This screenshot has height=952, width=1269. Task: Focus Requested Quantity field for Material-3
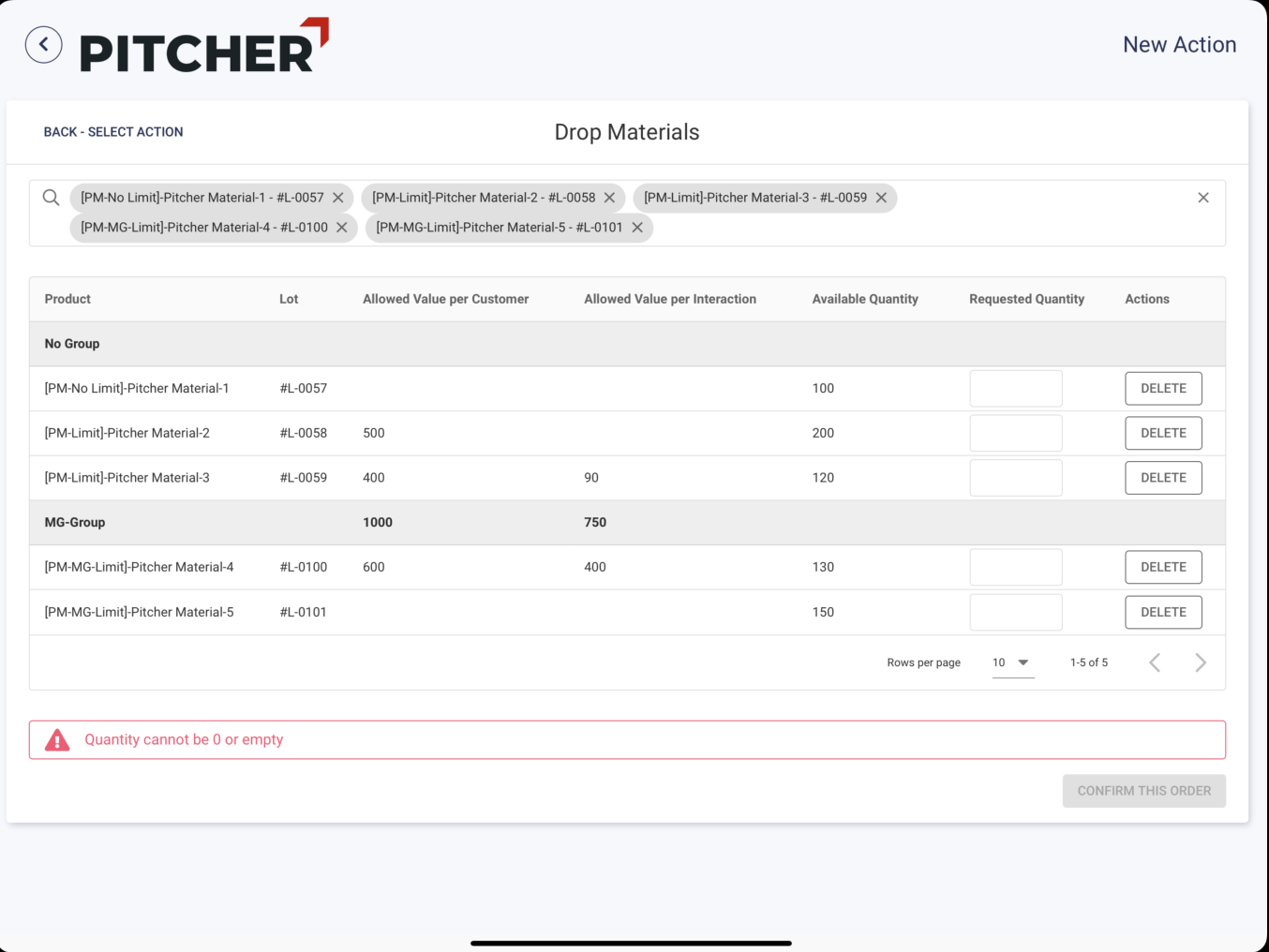[x=1016, y=478]
